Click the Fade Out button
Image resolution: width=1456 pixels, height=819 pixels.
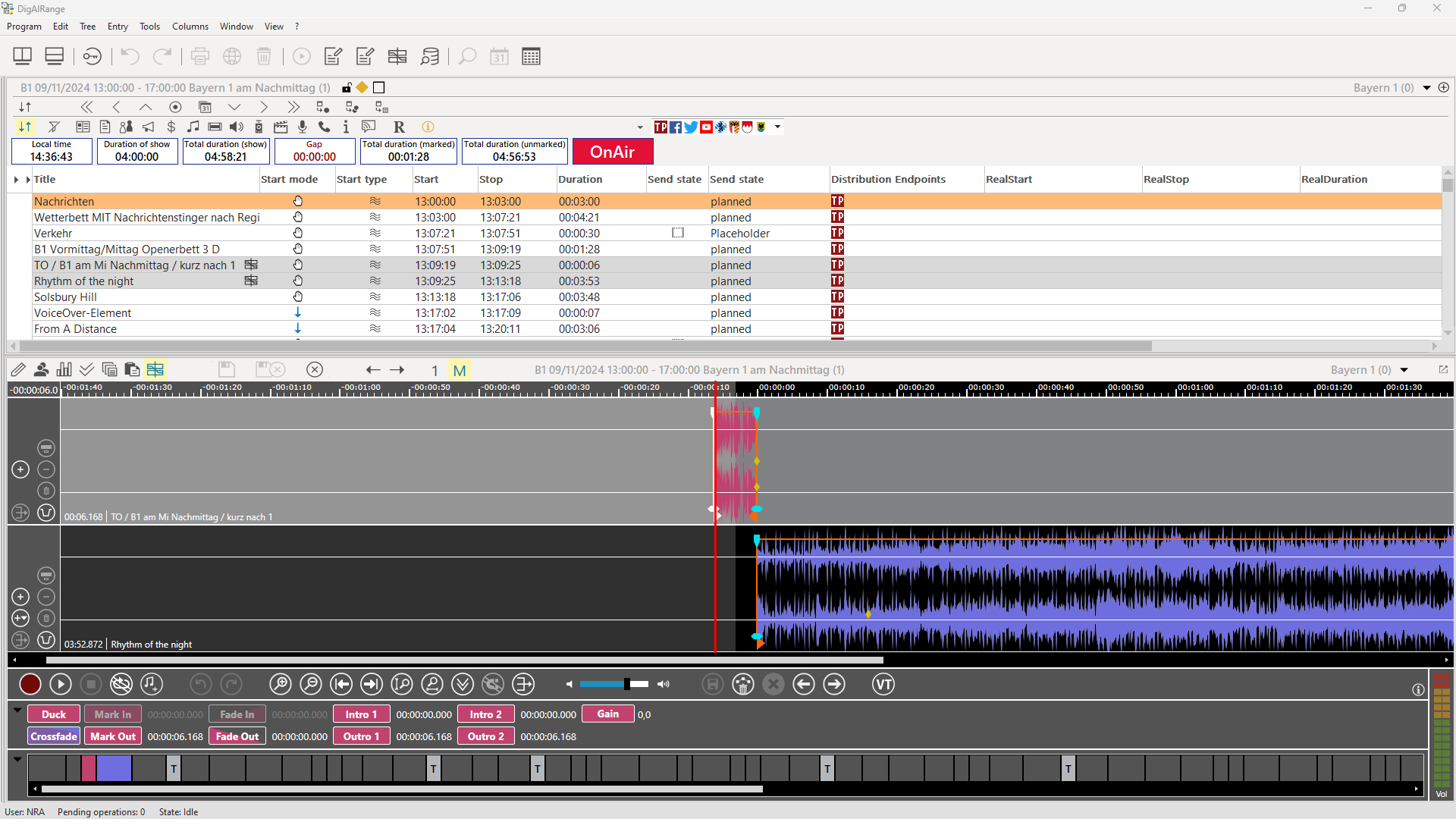tap(237, 736)
